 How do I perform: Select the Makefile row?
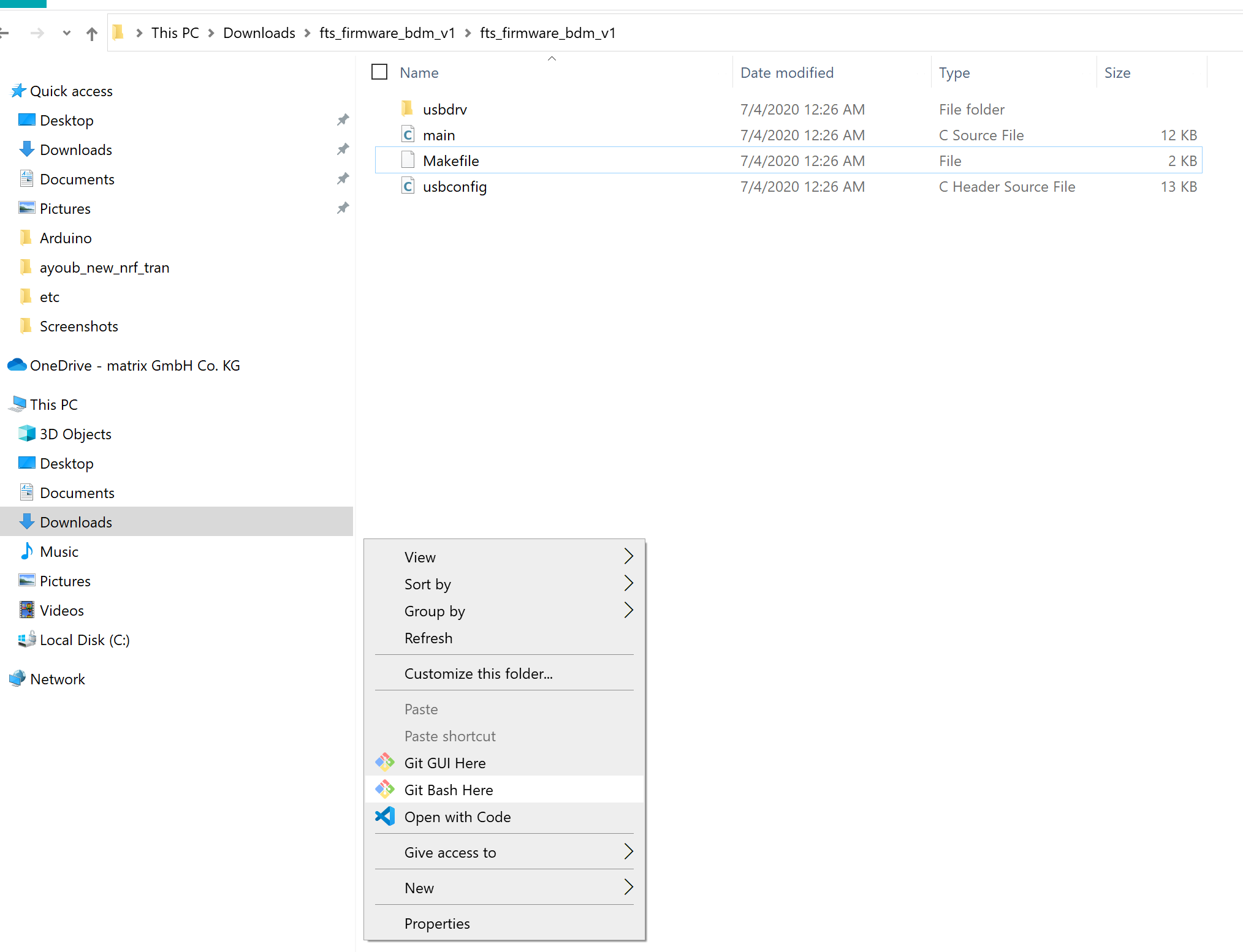click(451, 161)
